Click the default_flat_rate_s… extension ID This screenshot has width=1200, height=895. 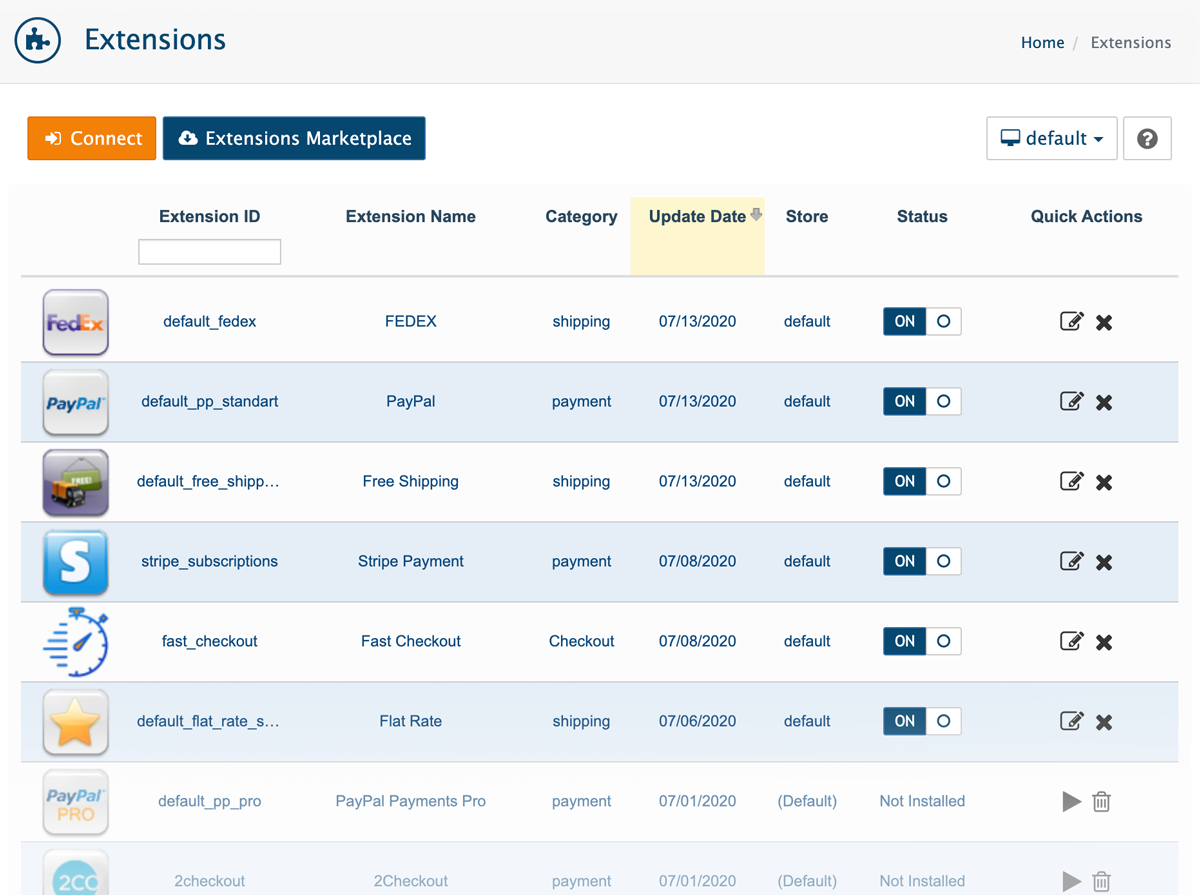208,721
